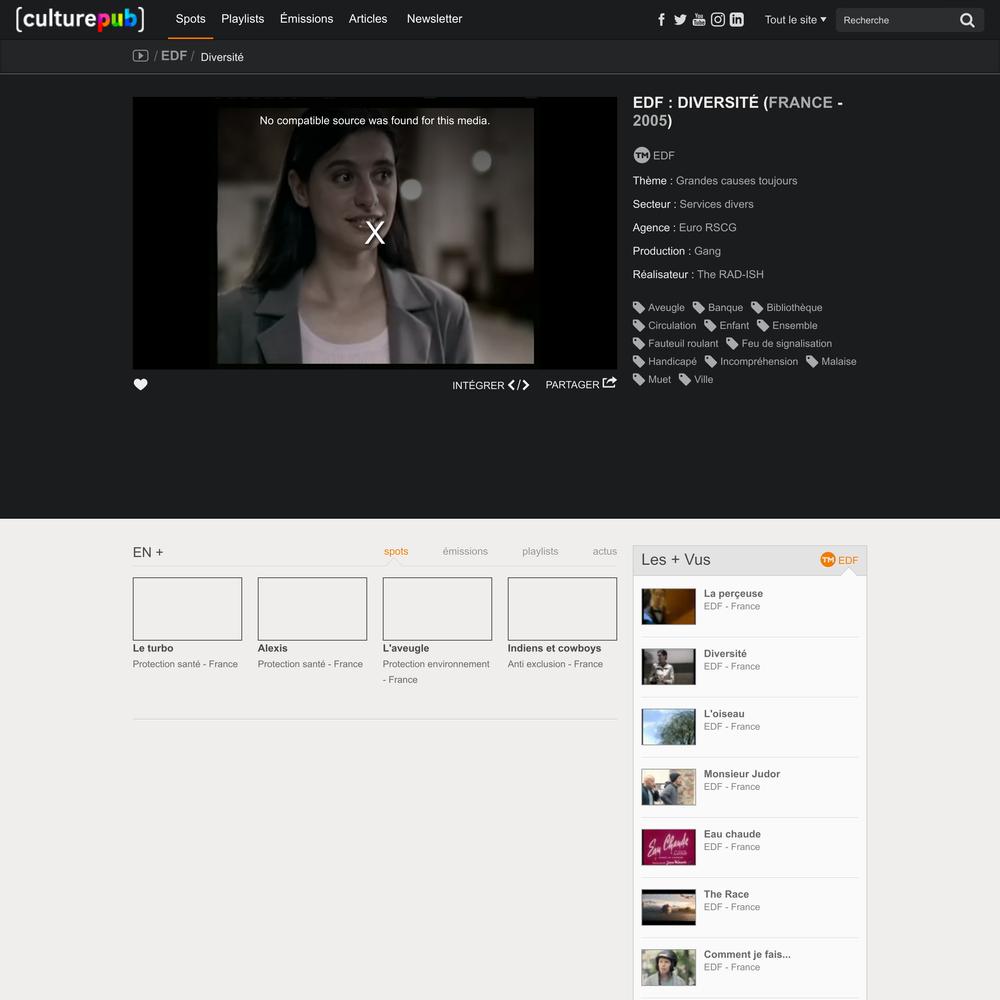The width and height of the screenshot is (1000, 1000).
Task: Click the Monsieur Judor title link
Action: coord(742,774)
